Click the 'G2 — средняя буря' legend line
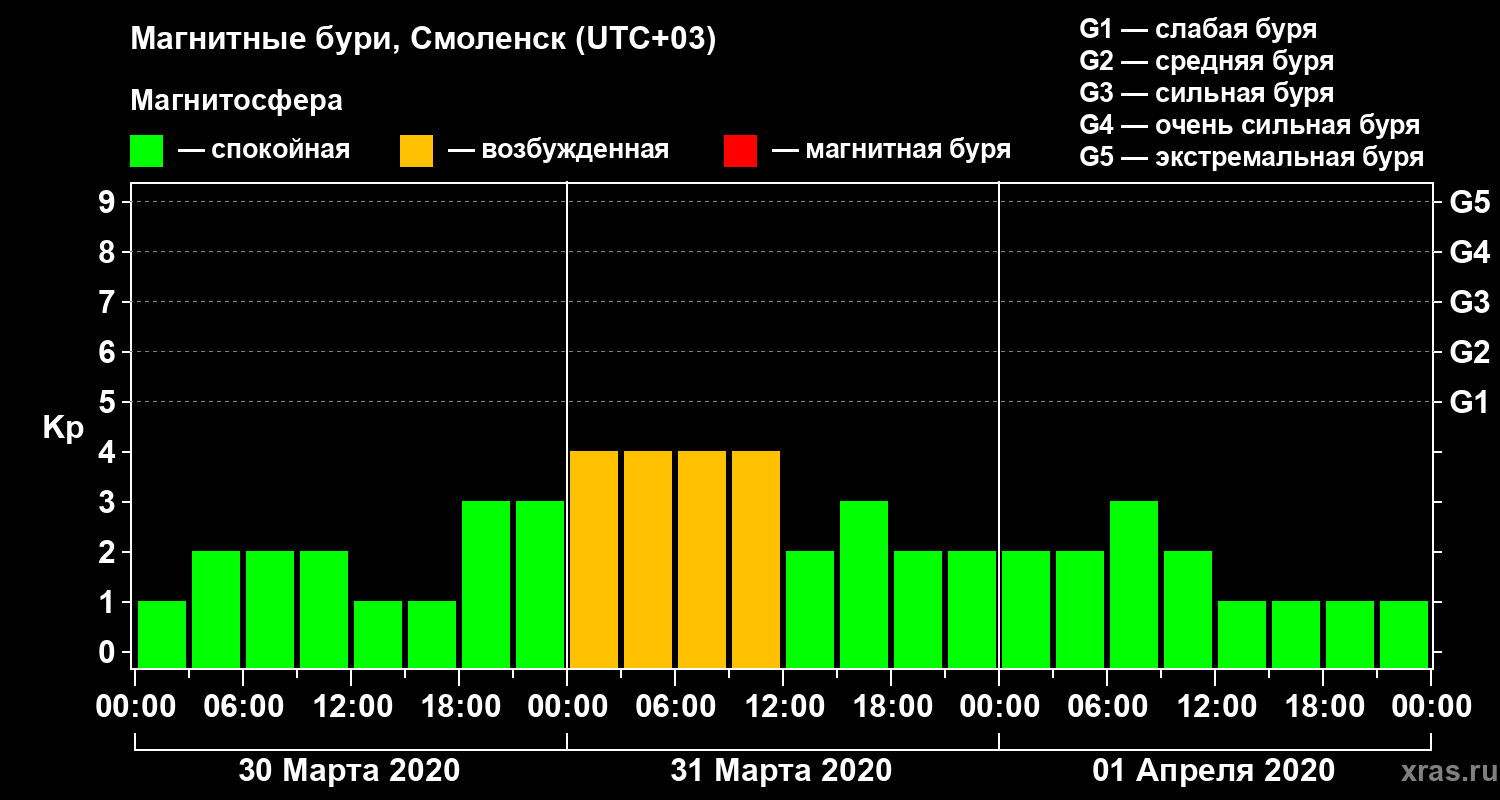The height and width of the screenshot is (800, 1500). tap(1206, 61)
